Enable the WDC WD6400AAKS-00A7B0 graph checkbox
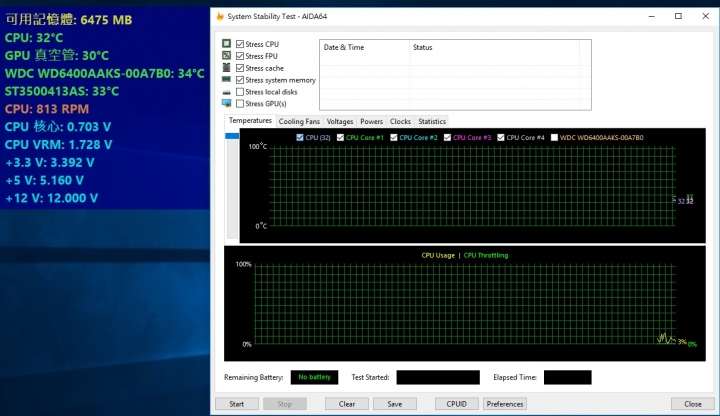The image size is (720, 416). (x=554, y=137)
